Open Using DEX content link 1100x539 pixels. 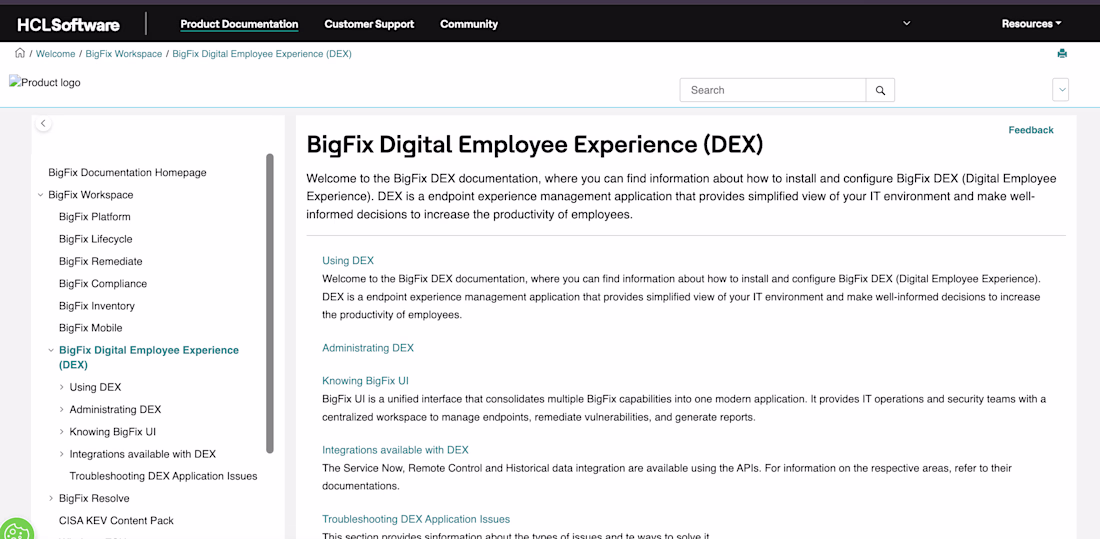(348, 260)
